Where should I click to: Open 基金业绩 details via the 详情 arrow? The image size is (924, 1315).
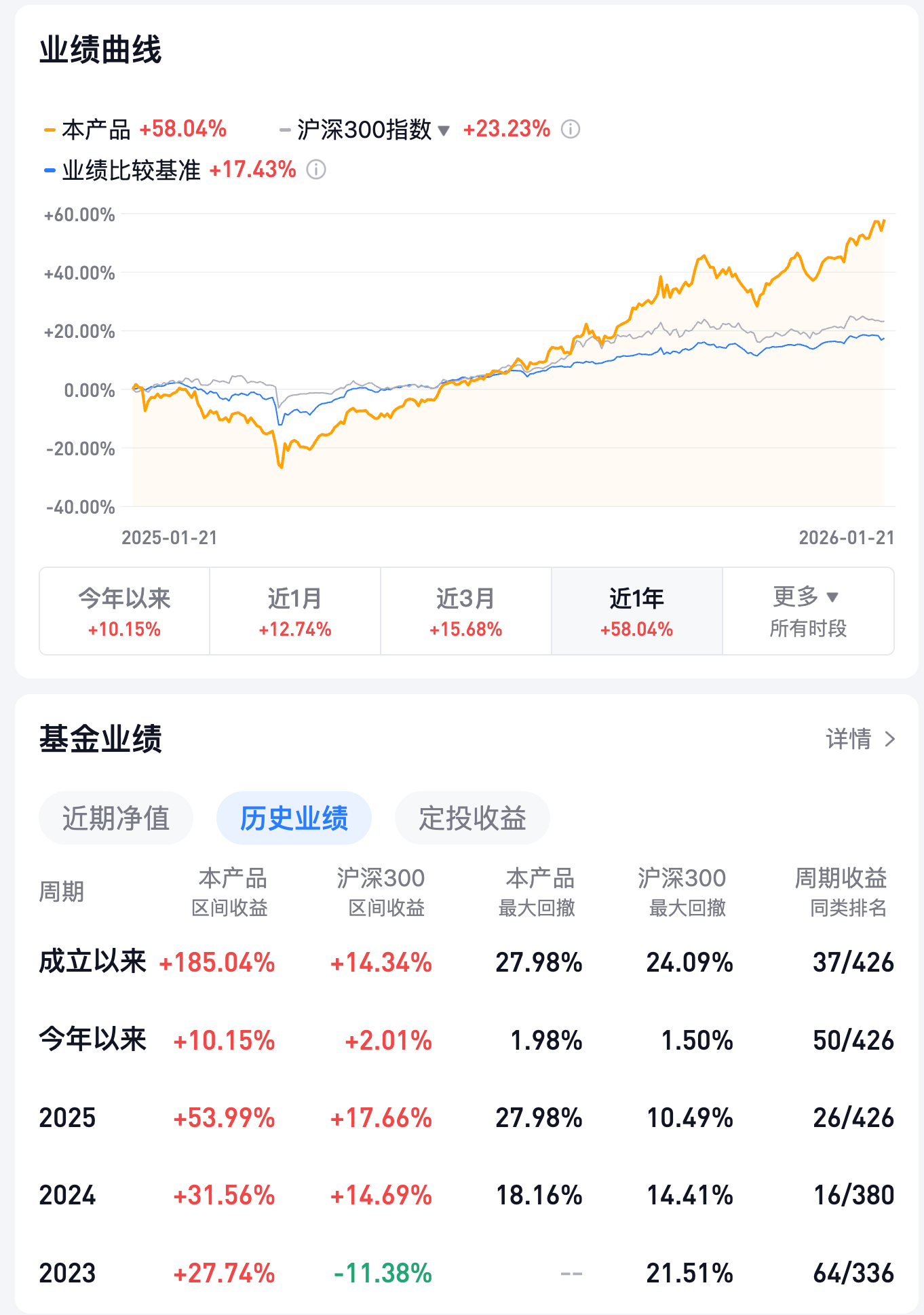(890, 739)
